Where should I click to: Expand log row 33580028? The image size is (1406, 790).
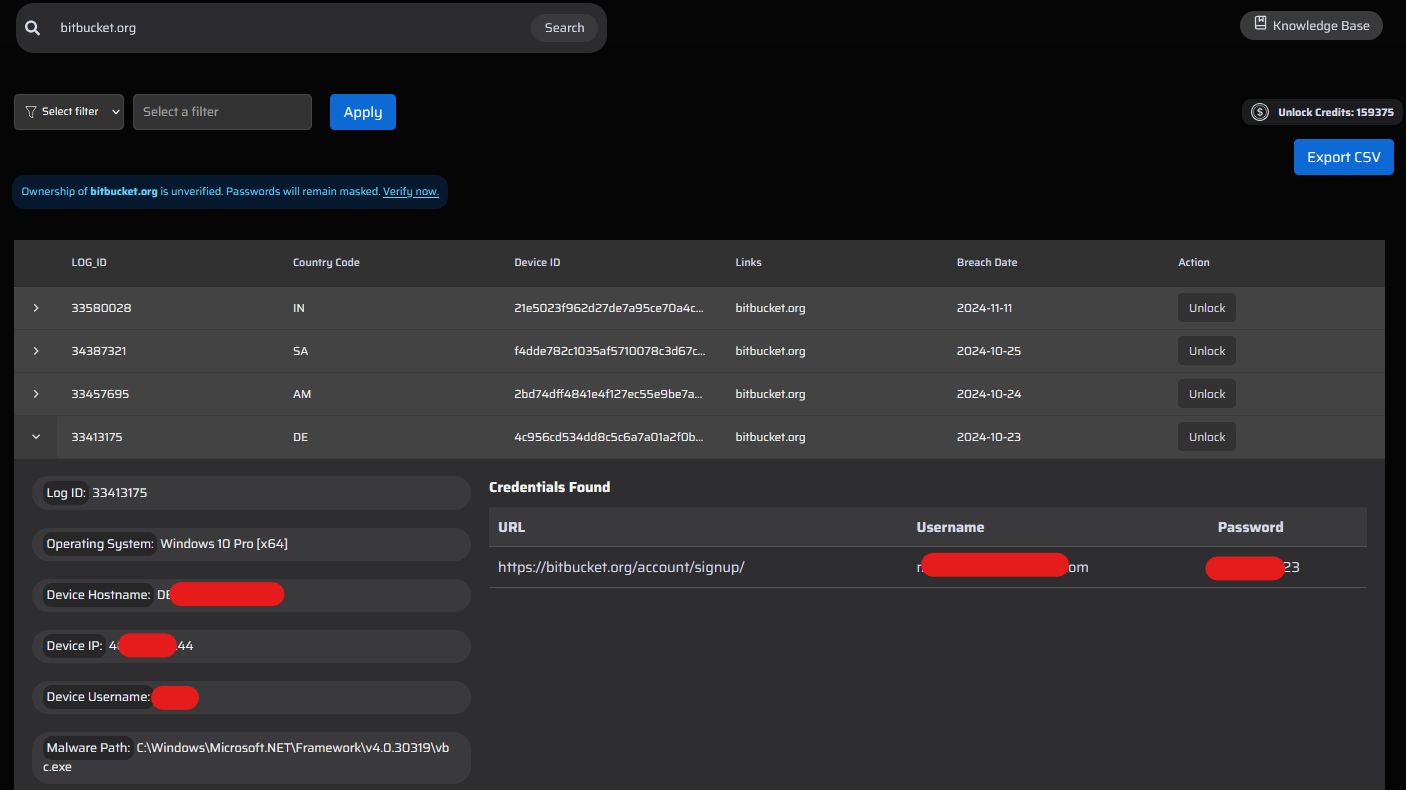coord(36,308)
